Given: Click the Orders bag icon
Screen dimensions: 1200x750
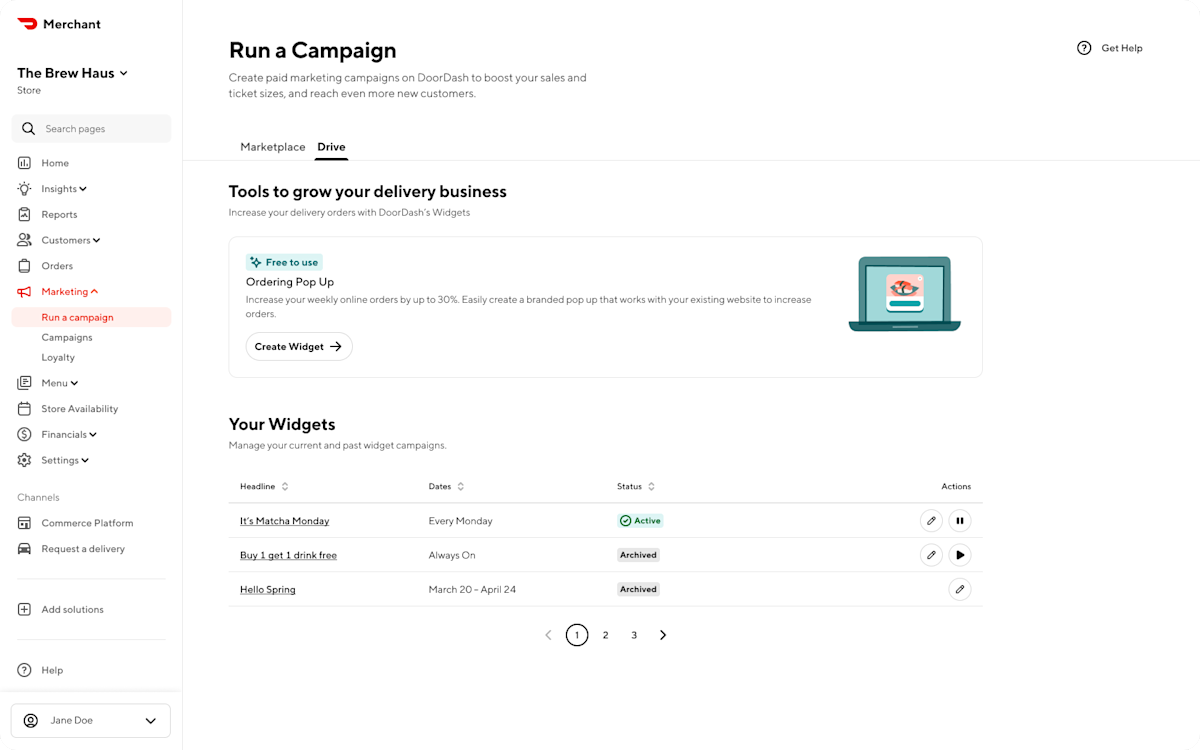Looking at the screenshot, I should (24, 266).
